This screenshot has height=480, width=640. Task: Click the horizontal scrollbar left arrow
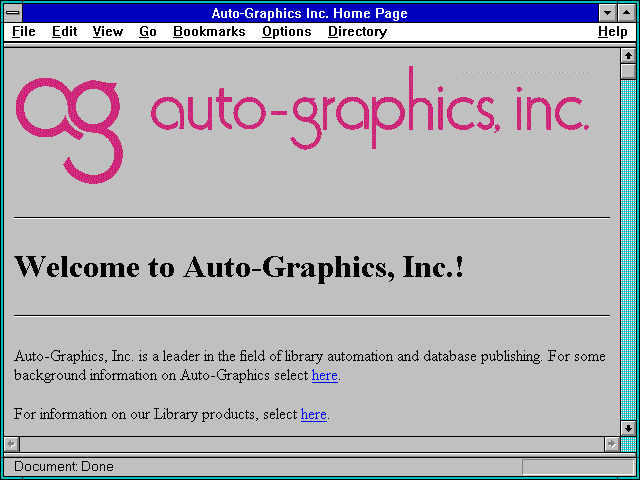(x=11, y=444)
